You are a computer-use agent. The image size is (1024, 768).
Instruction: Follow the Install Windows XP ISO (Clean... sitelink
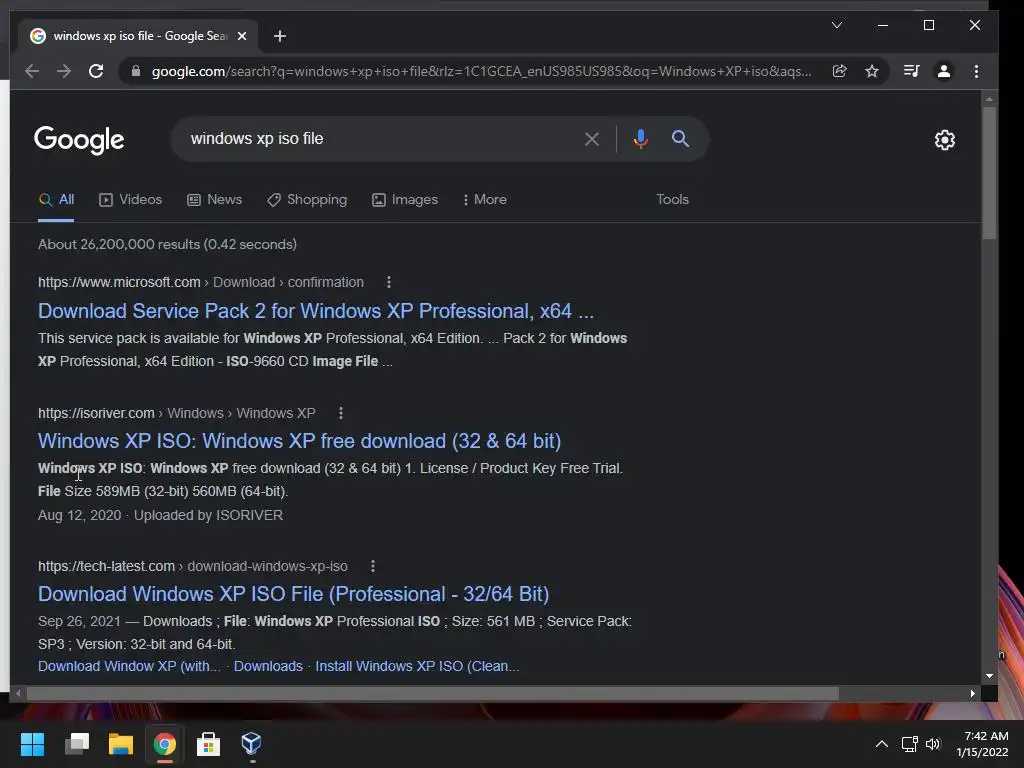click(417, 666)
